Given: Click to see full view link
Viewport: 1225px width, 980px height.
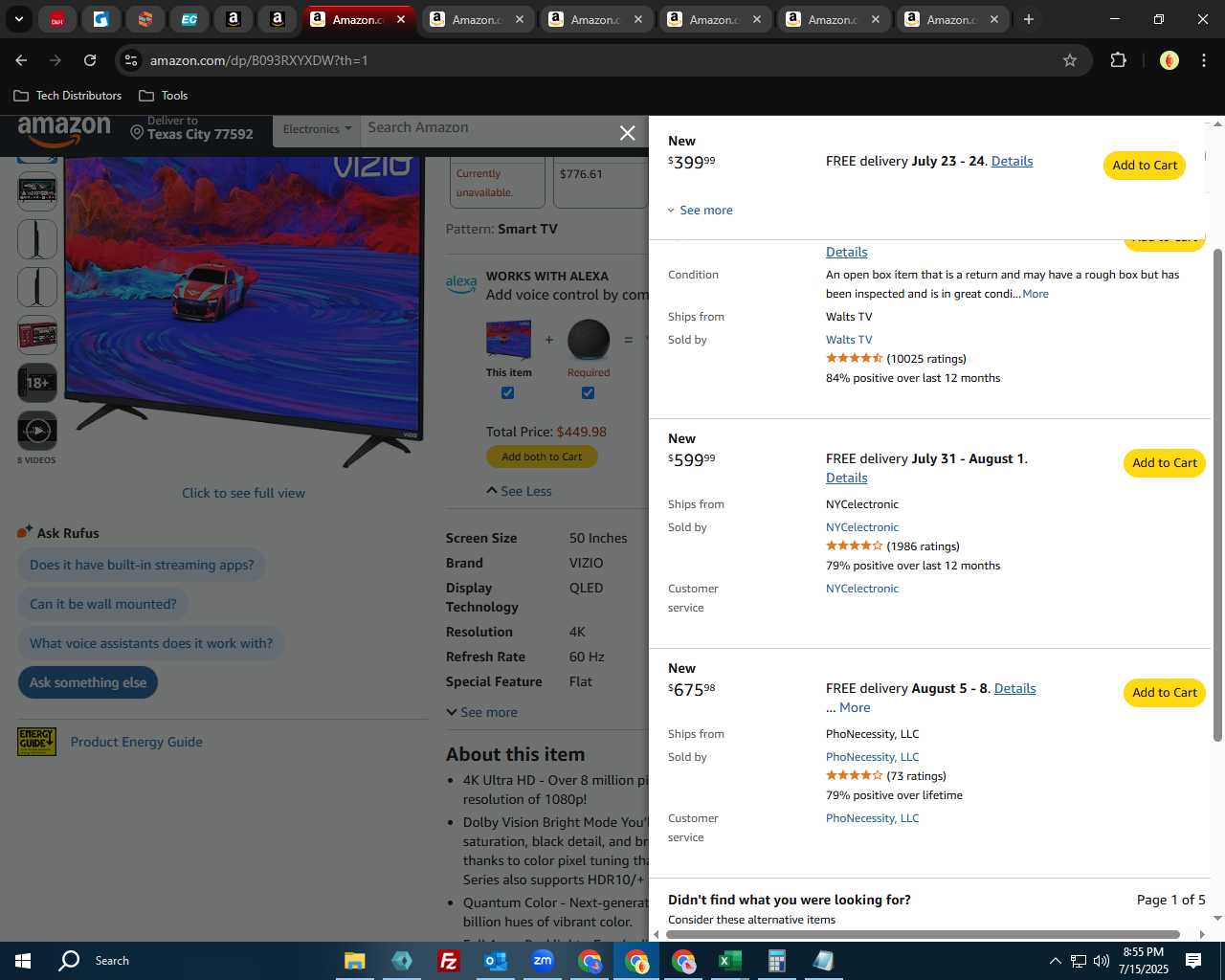Looking at the screenshot, I should pos(243,493).
